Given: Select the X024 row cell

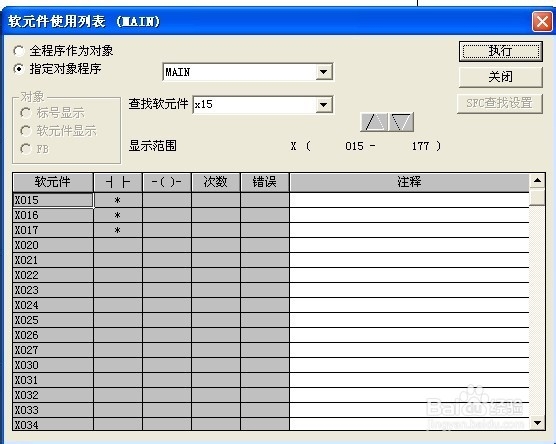Looking at the screenshot, I should point(53,305).
